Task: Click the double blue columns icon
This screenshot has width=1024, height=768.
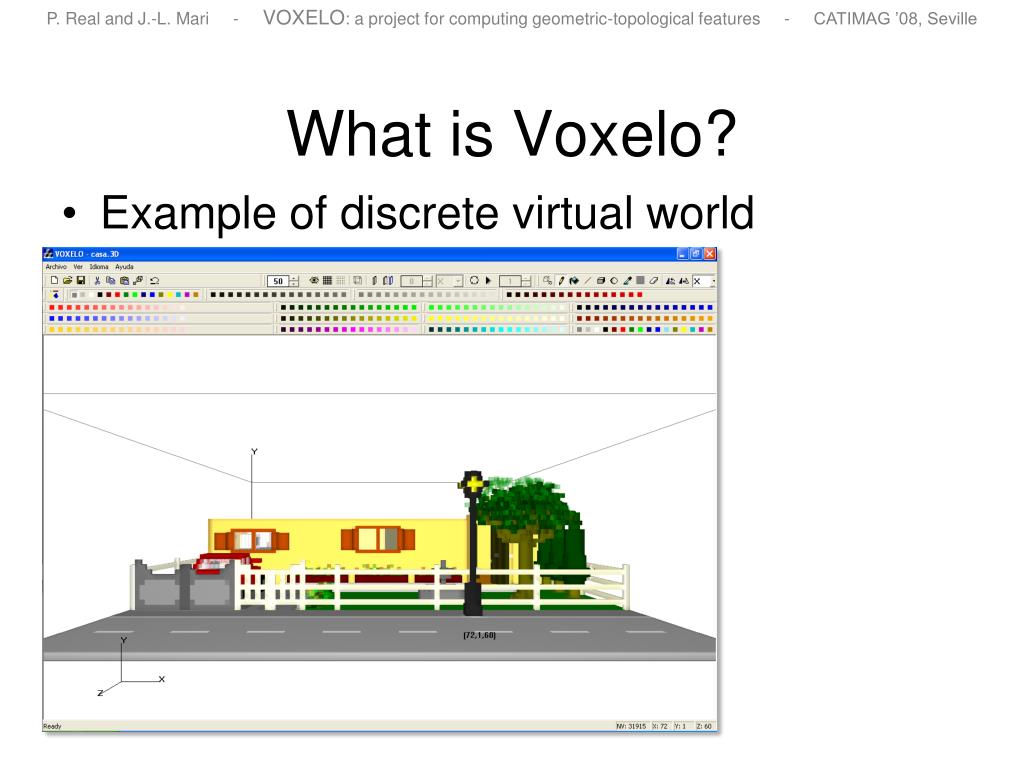Action: 388,280
